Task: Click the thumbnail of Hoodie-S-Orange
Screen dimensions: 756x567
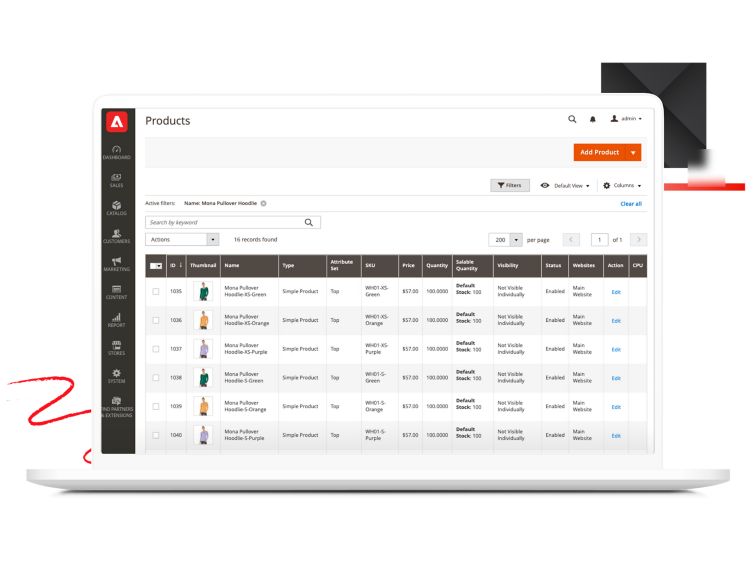Action: (203, 406)
